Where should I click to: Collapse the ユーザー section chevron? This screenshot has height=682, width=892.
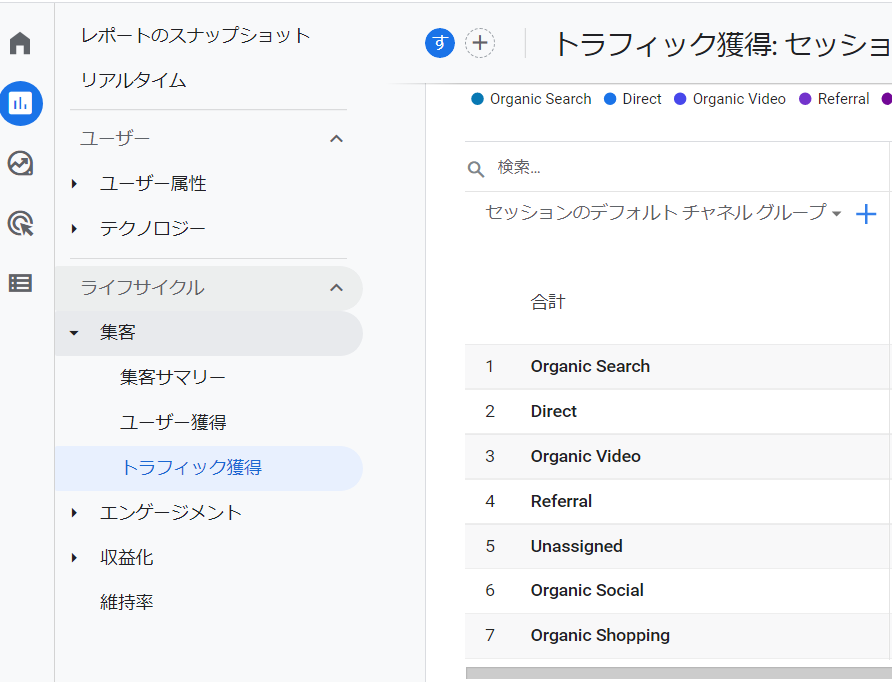pos(337,139)
